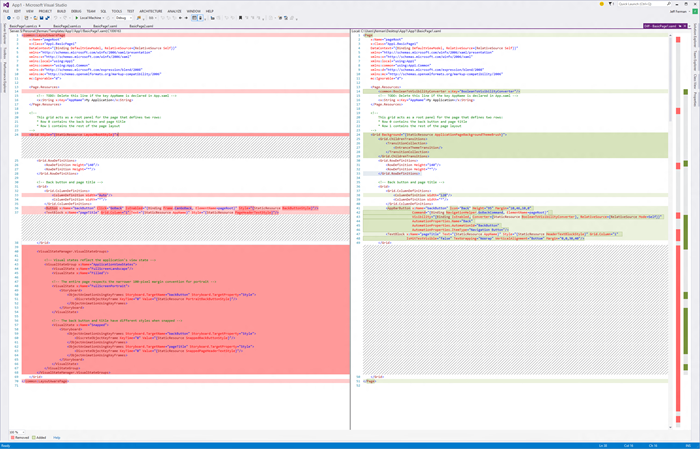This screenshot has height=449, width=700.
Task: Click the Server file path header
Action: [65, 31]
